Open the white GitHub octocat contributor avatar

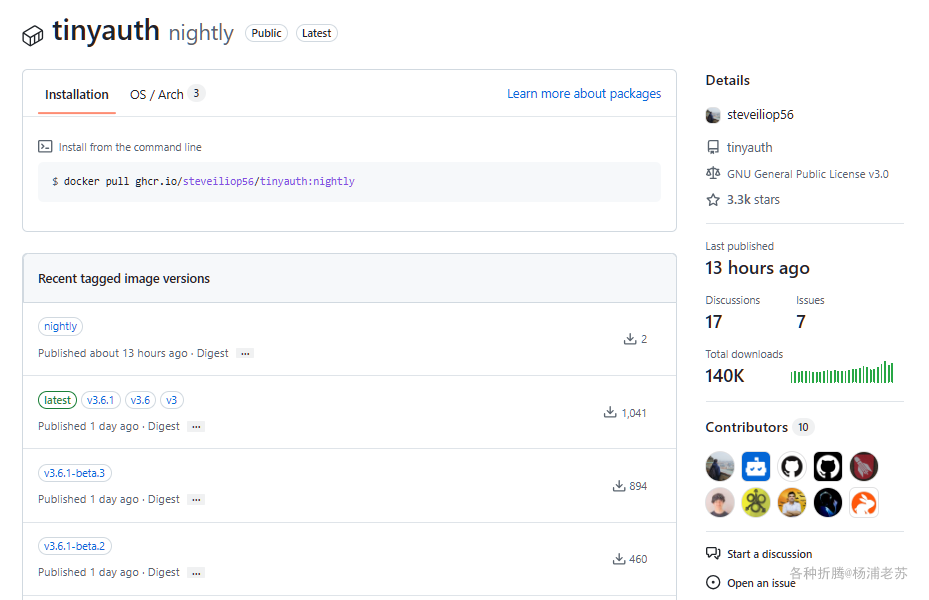(x=792, y=466)
